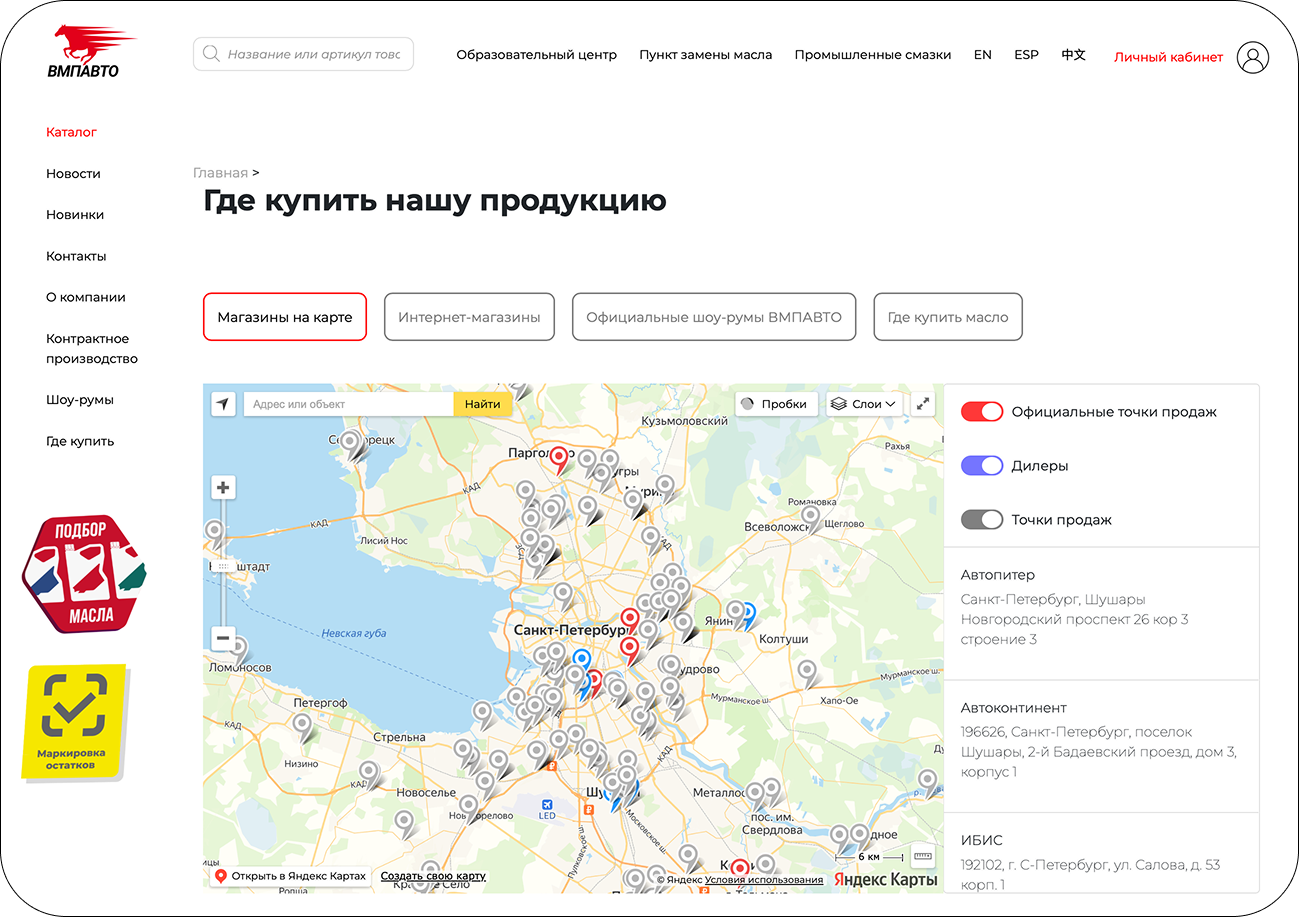Screen dimensions: 1299x917
Task: Select the Где купить масло tab
Action: [947, 317]
